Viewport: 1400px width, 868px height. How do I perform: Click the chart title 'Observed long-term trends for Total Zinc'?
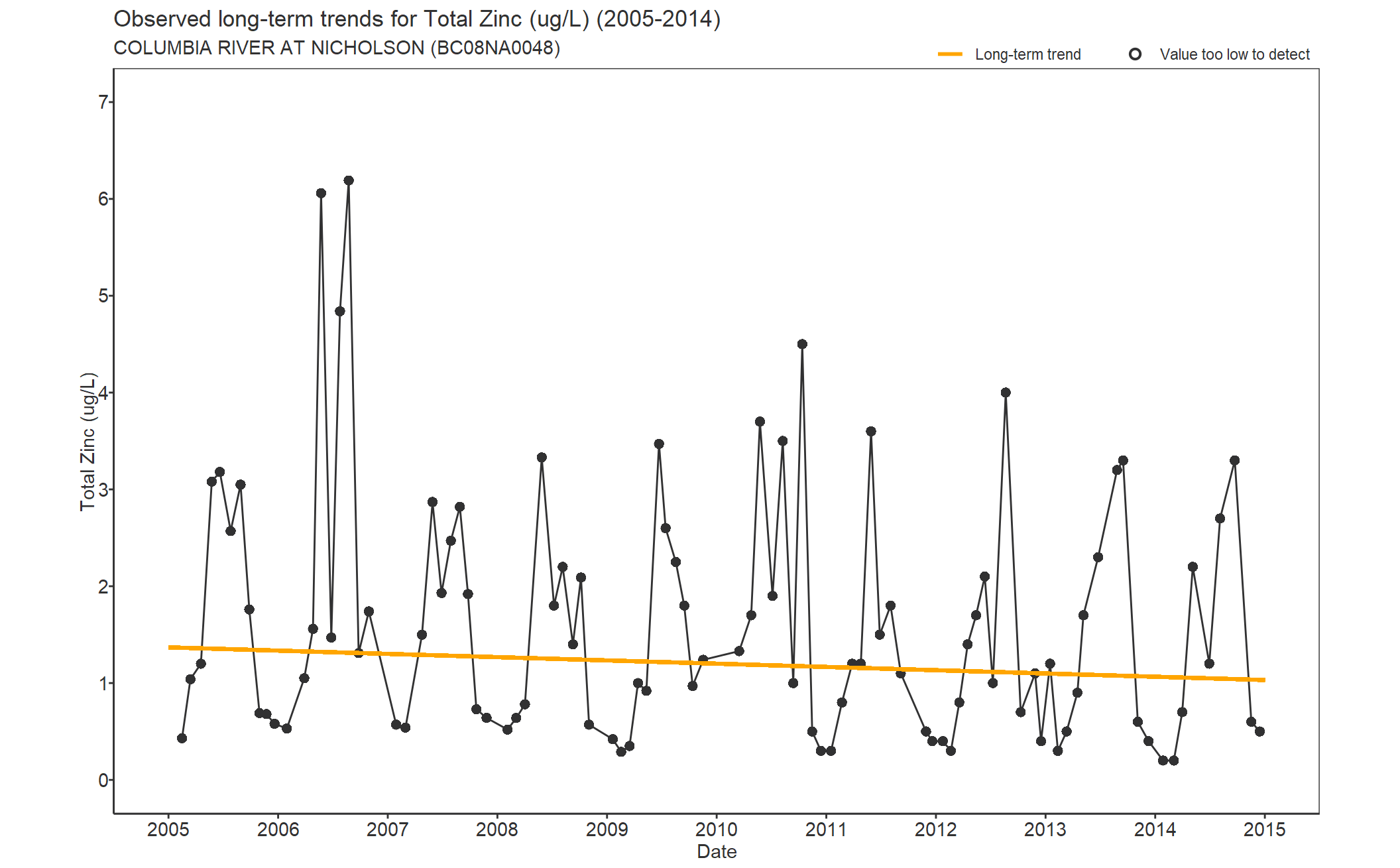pos(417,19)
